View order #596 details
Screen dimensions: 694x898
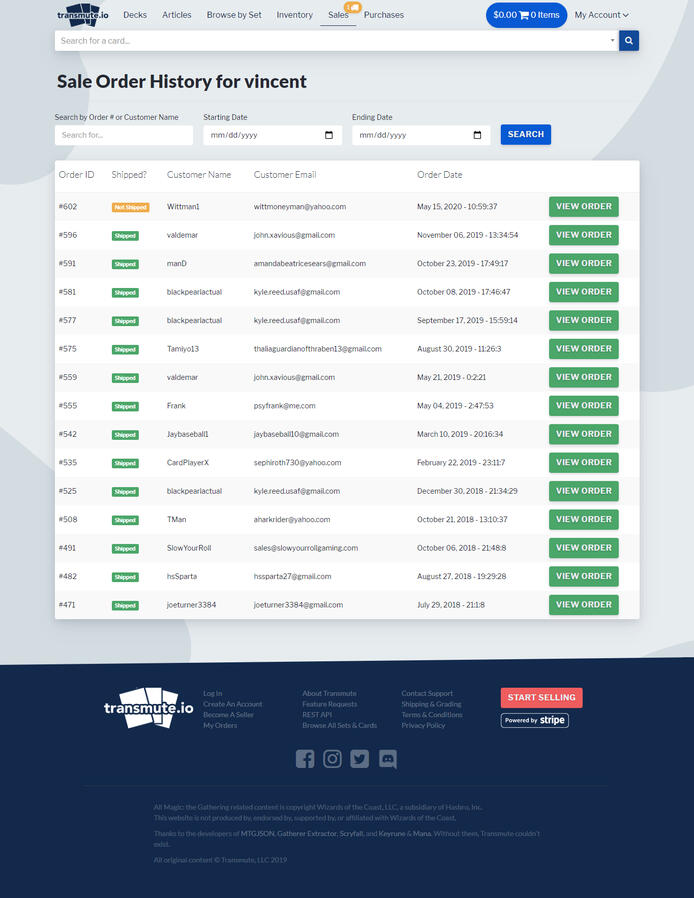click(x=583, y=235)
